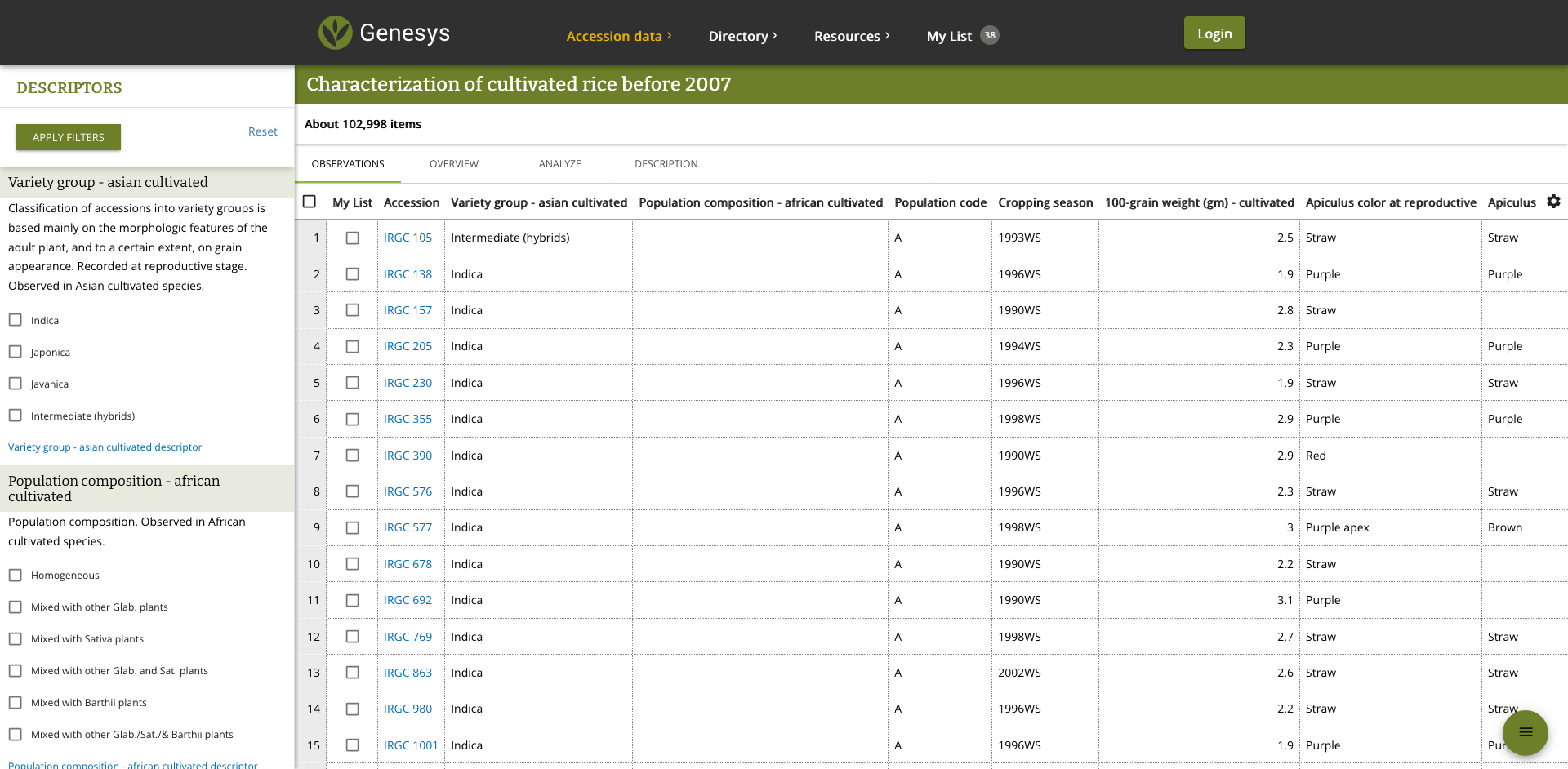Viewport: 1568px width, 769px height.
Task: Open accession IRGC 1001
Action: [411, 745]
